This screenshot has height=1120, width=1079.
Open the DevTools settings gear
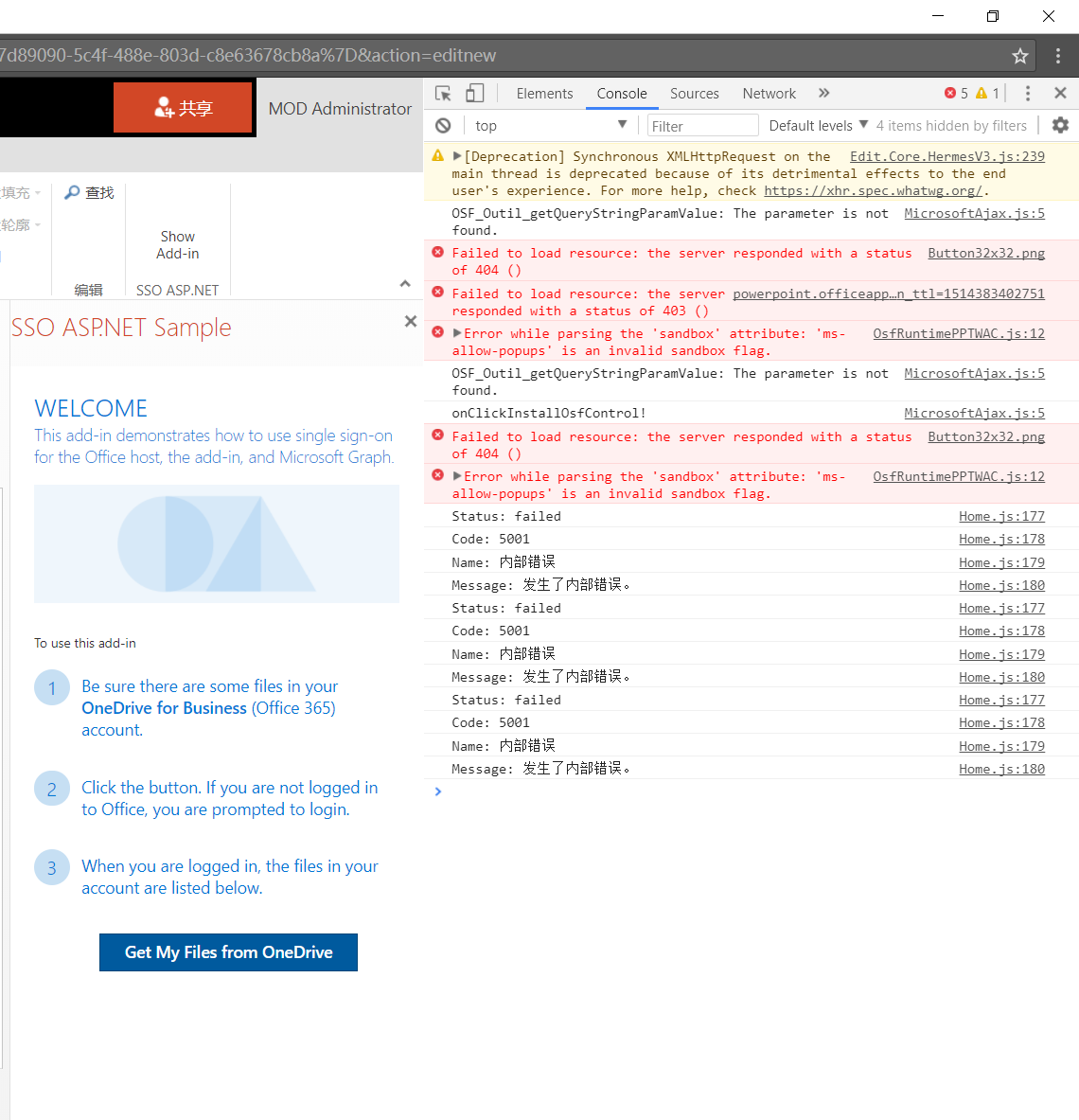point(1059,124)
